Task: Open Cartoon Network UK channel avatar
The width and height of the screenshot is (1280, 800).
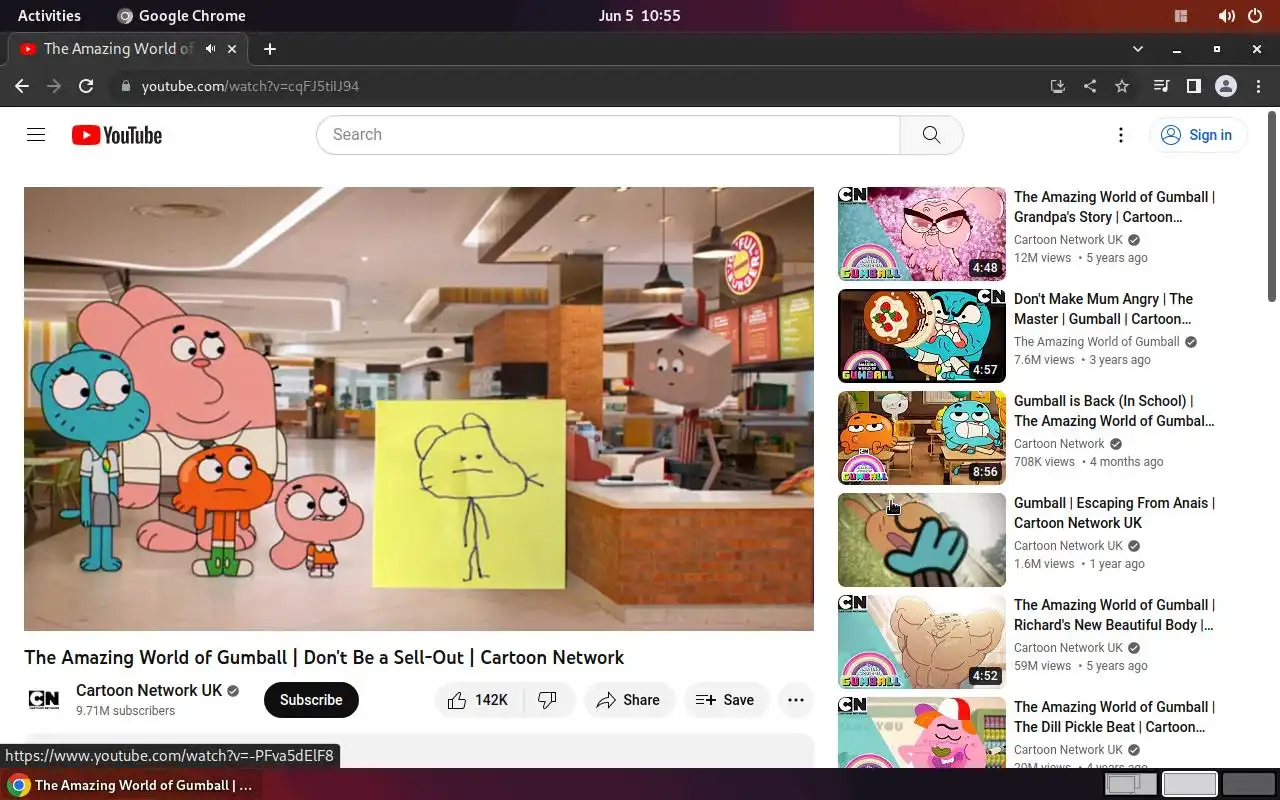Action: [44, 700]
